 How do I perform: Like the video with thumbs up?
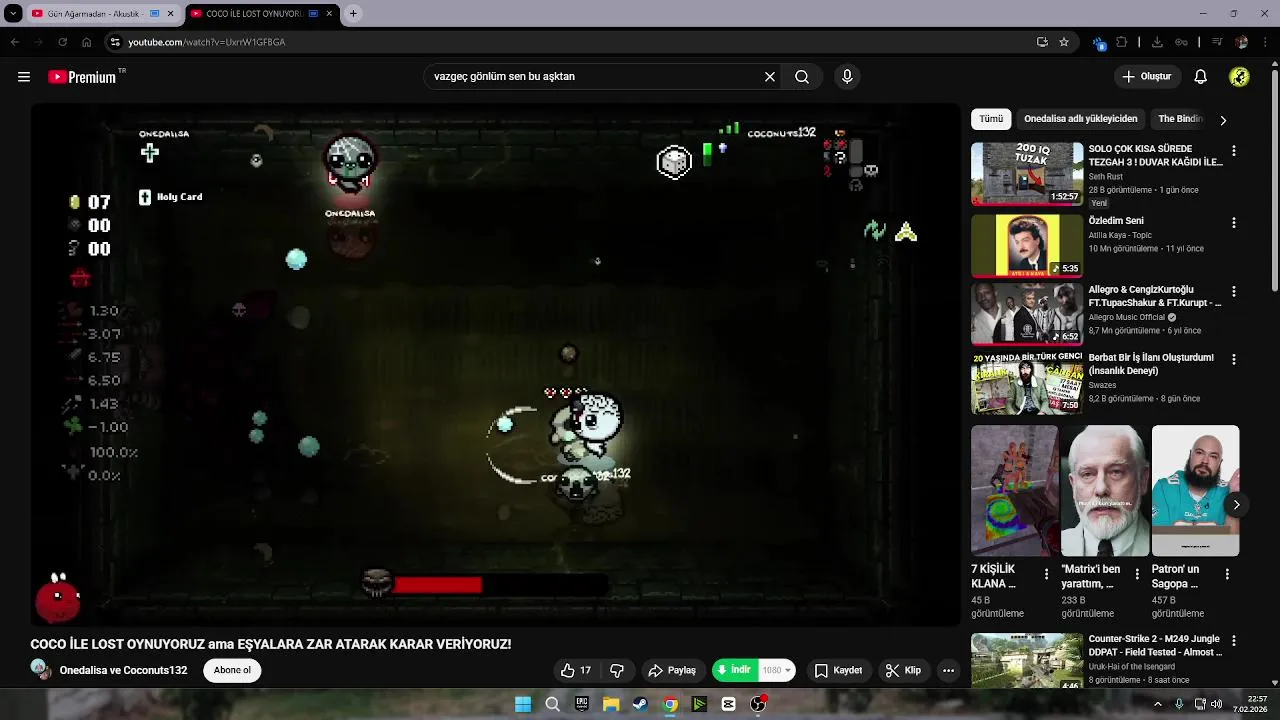(575, 670)
